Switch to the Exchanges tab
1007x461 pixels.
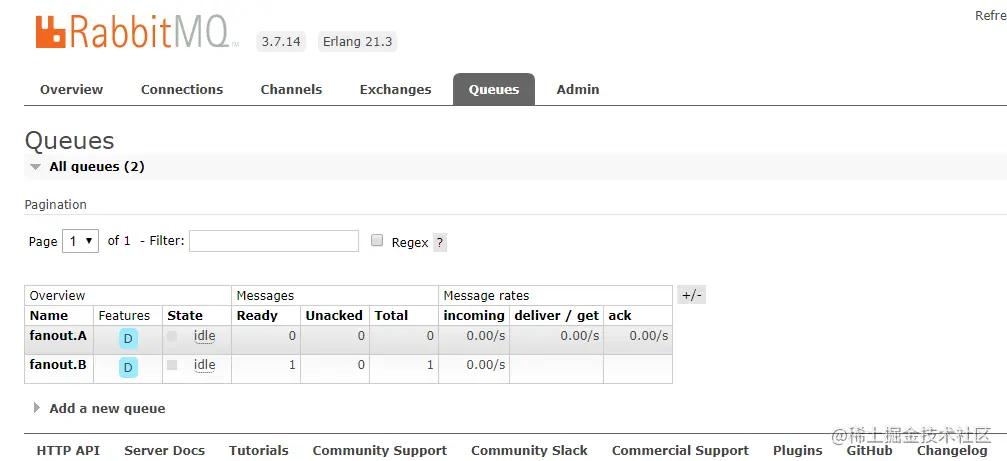tap(396, 89)
